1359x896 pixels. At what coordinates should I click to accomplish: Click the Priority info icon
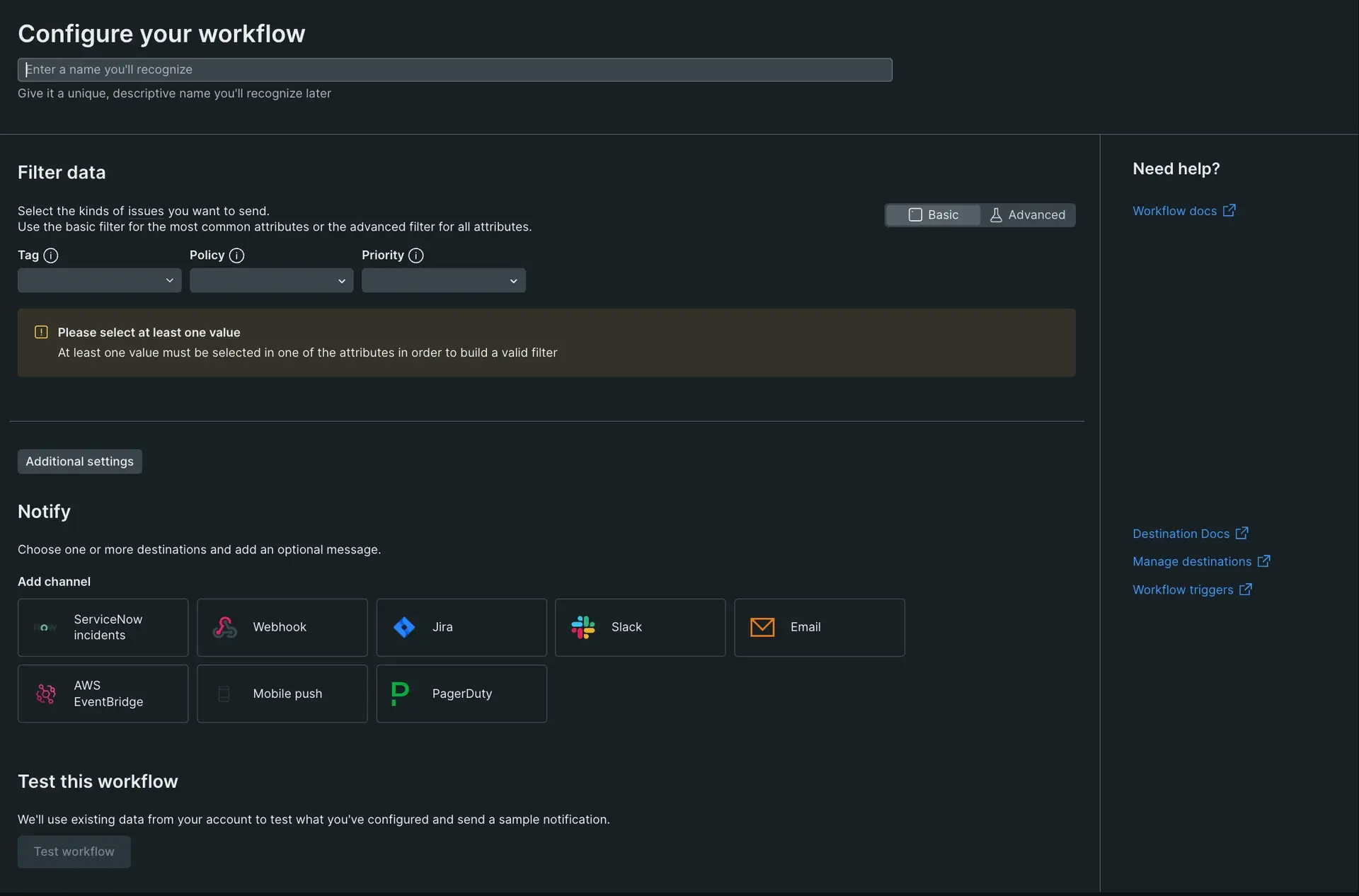416,255
